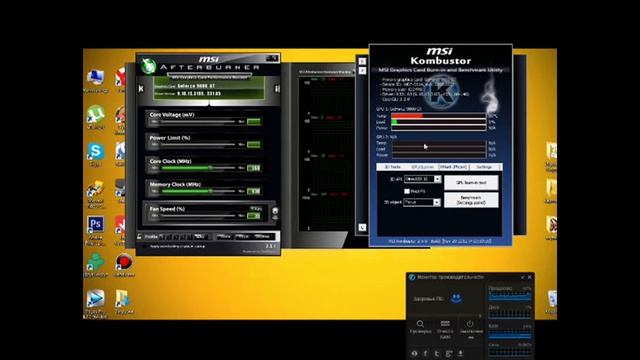The height and width of the screenshot is (360, 640).
Task: Toggle apply overclocking at system startup
Action: tap(144, 246)
